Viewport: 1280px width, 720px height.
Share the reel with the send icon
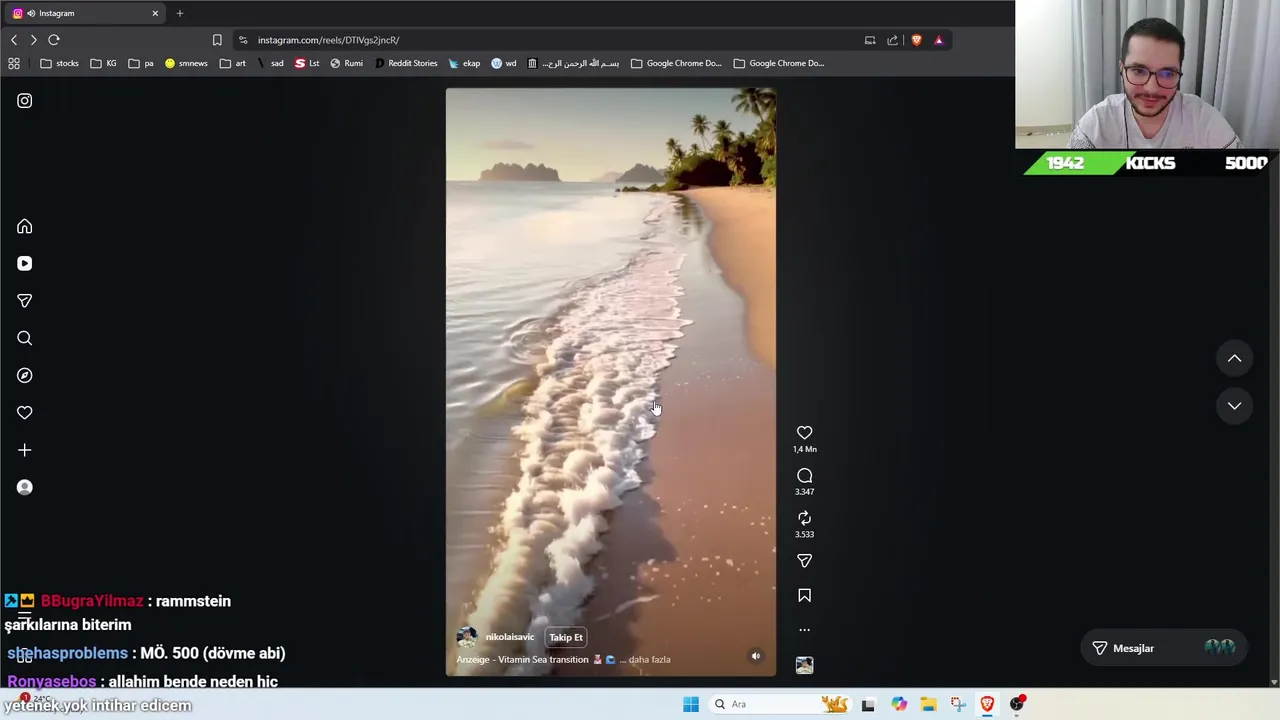point(804,561)
